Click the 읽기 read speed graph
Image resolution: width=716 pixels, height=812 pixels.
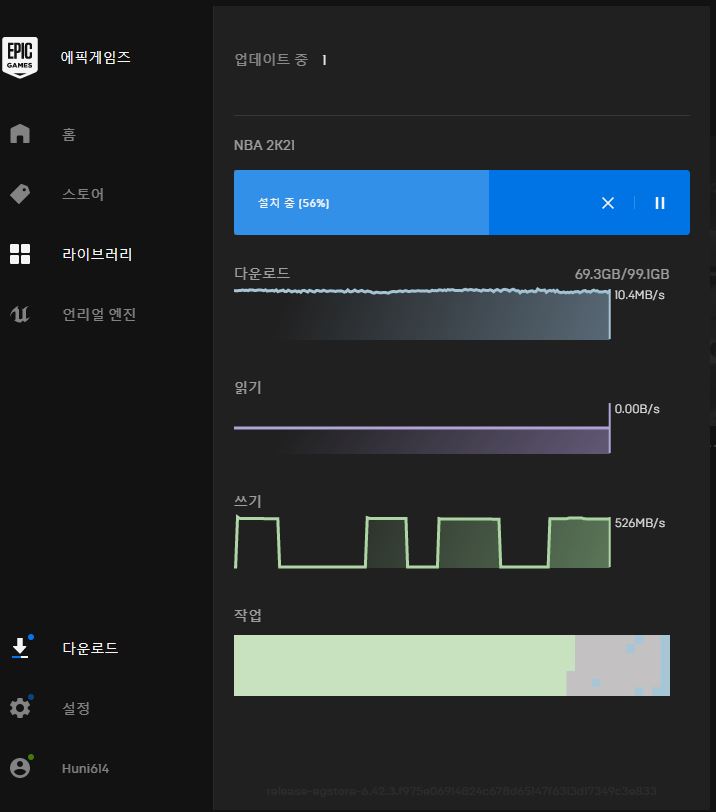point(422,428)
